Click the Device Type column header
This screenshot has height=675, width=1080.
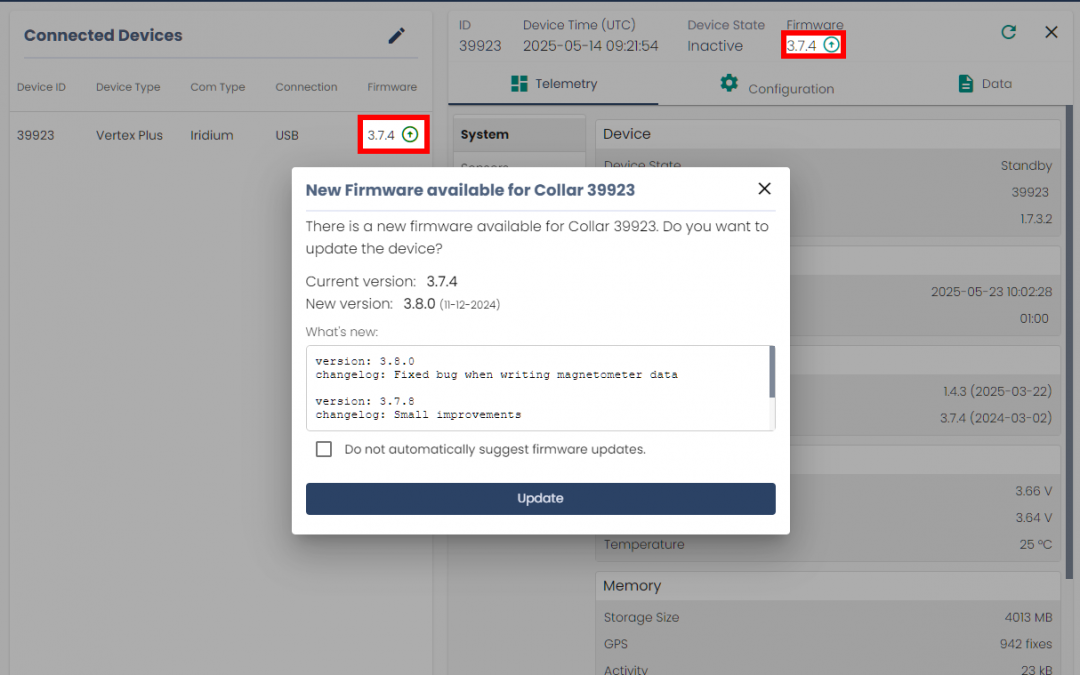128,87
